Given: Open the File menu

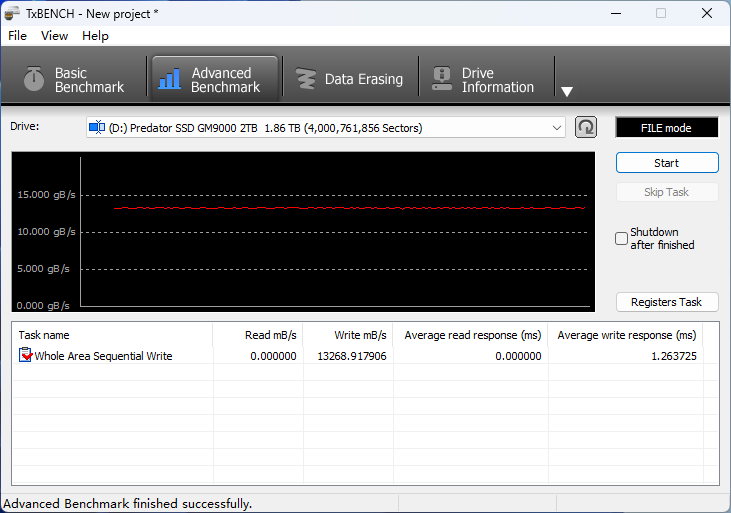Looking at the screenshot, I should [x=17, y=35].
